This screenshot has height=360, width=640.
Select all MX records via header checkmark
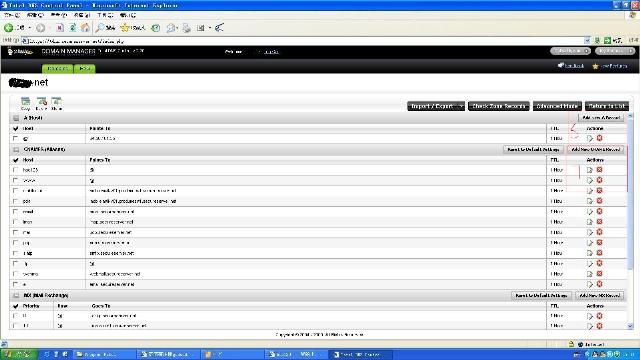16,306
